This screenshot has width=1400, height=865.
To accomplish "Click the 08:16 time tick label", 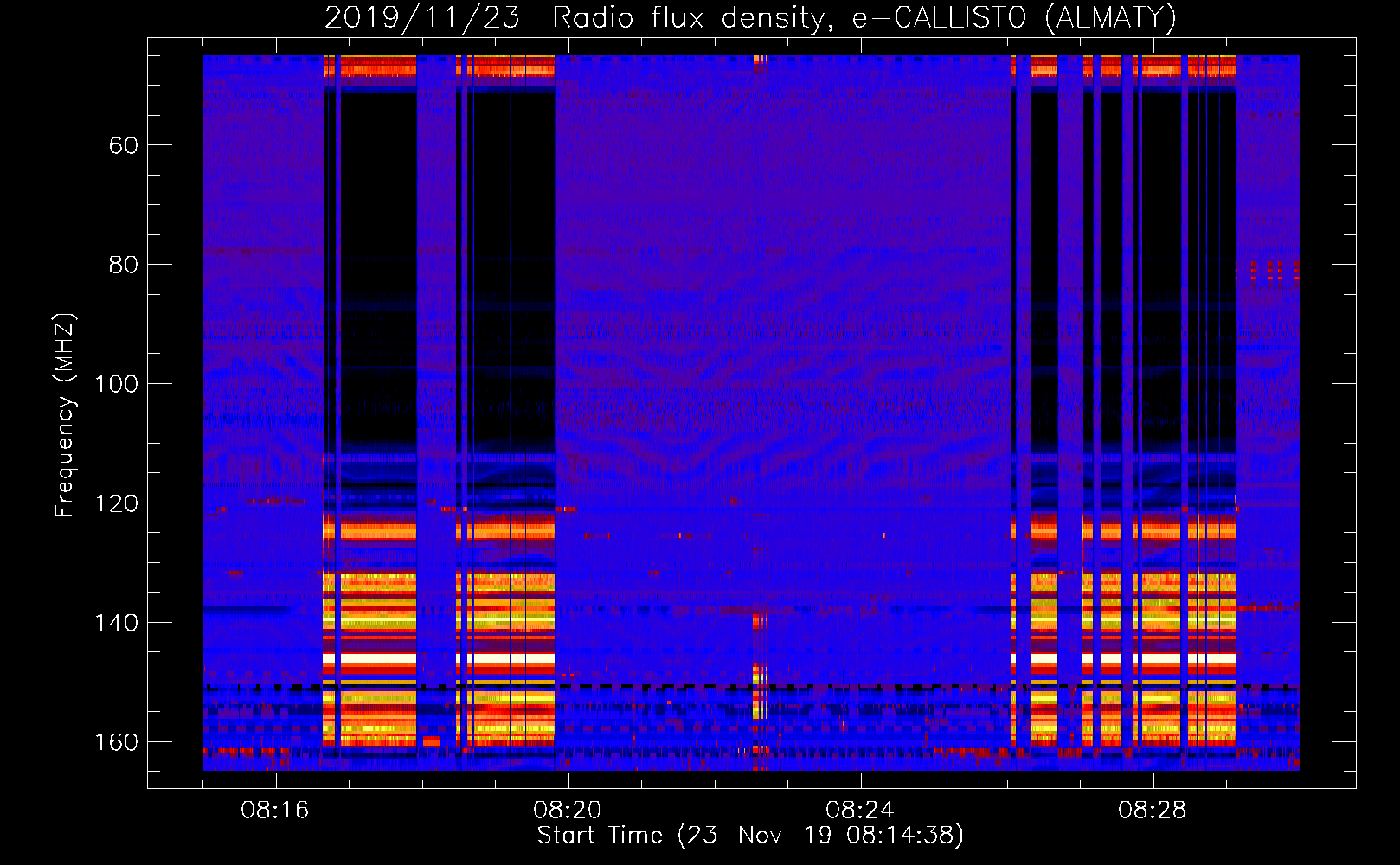I will click(x=275, y=811).
